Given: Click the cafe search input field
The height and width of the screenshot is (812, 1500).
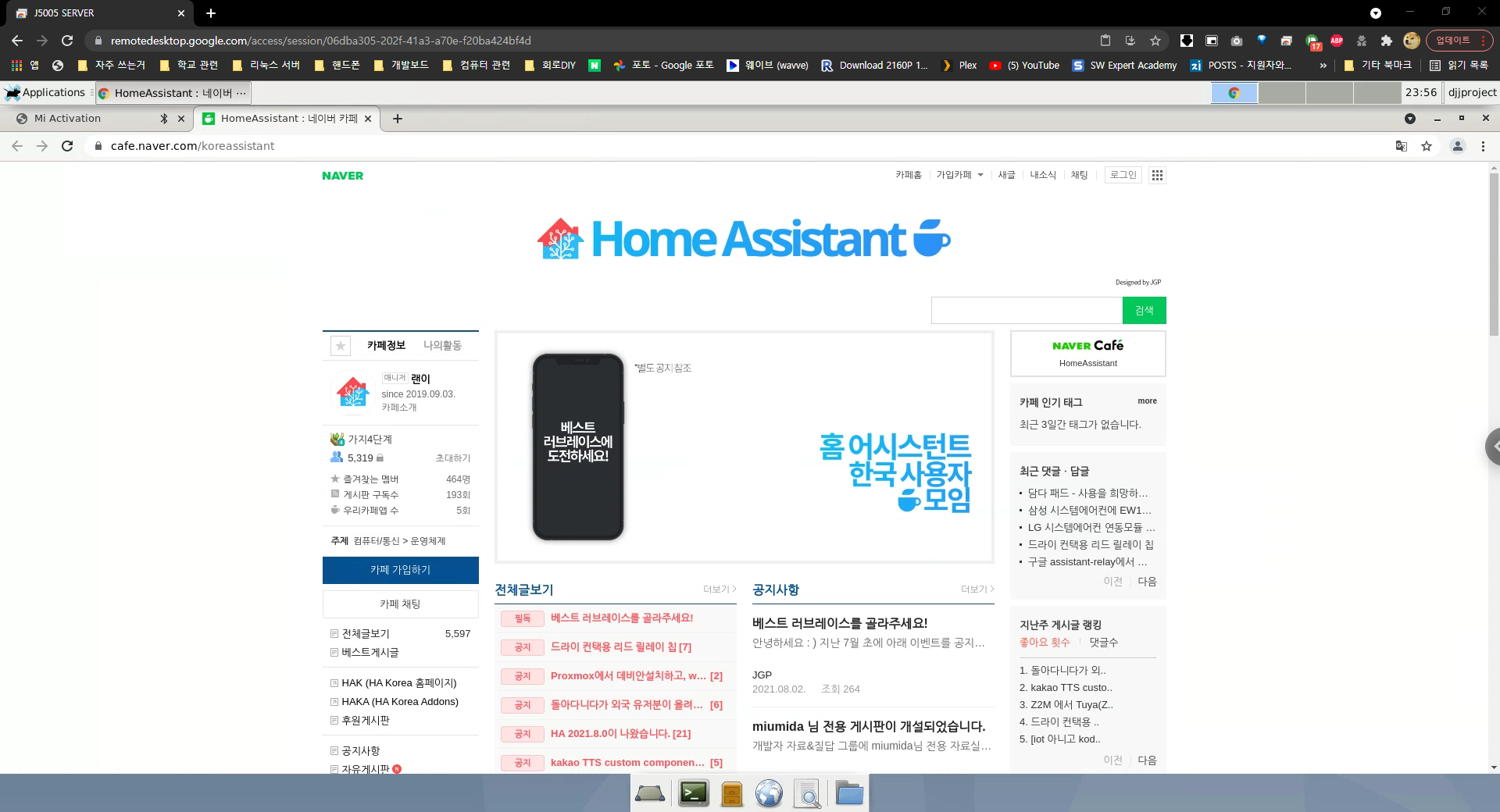Looking at the screenshot, I should coord(1027,310).
